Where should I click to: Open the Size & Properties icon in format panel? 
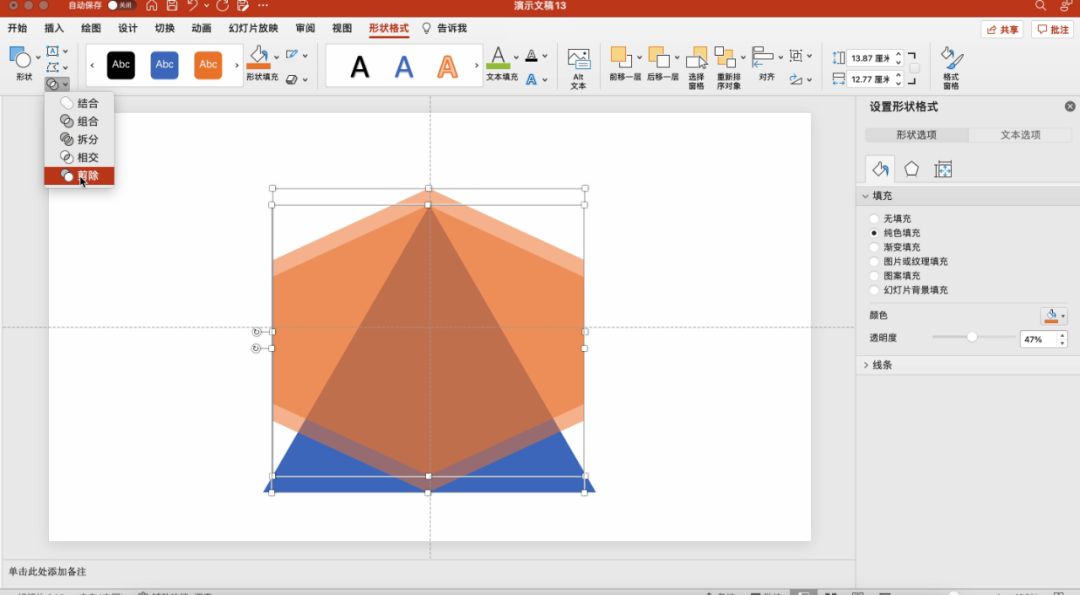tap(942, 169)
